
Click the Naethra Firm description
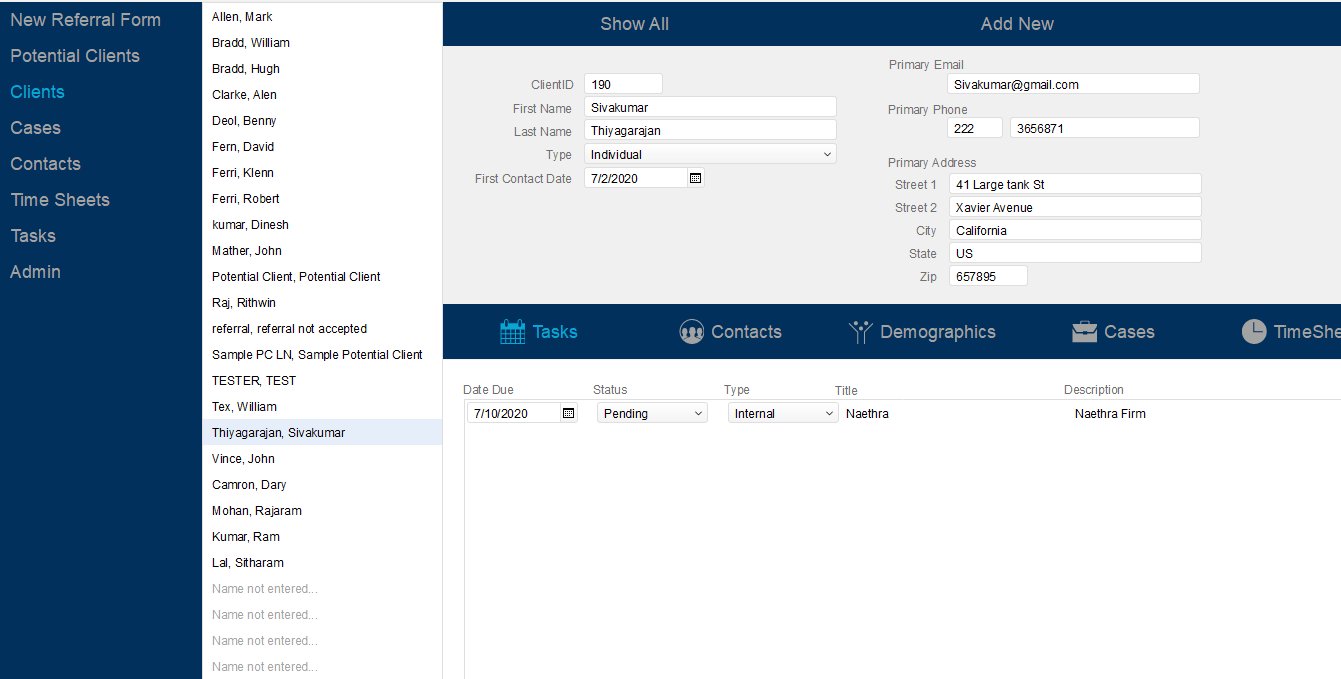coord(1110,413)
